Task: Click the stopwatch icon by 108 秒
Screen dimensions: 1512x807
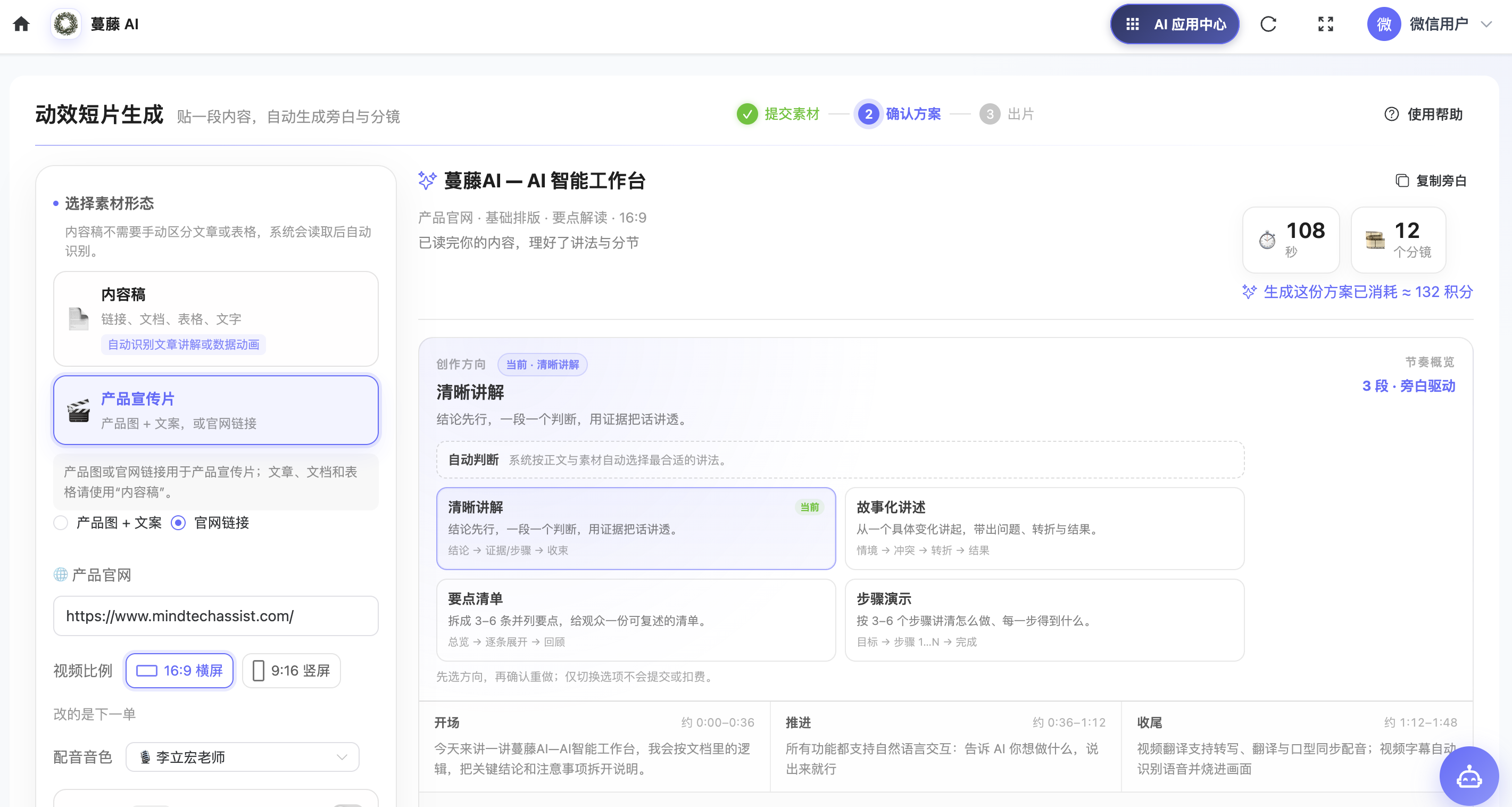Action: (x=1267, y=240)
